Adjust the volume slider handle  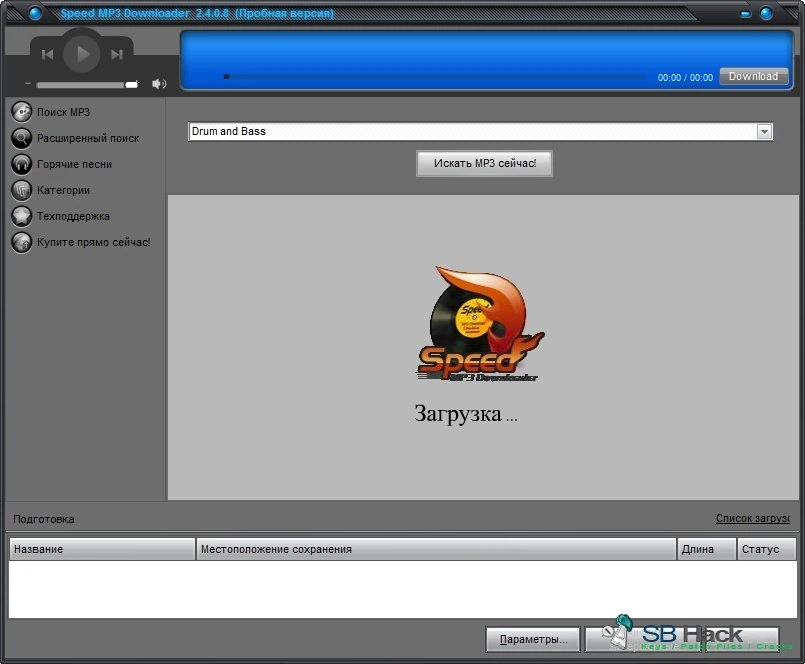[x=132, y=85]
